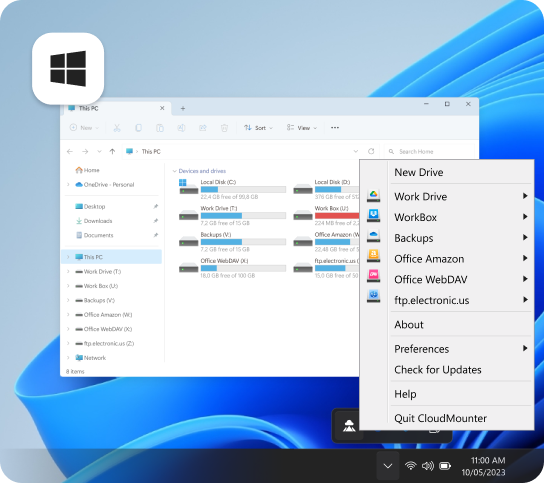The image size is (544, 483).
Task: Open recent locations dropdown arrow
Action: coord(99,151)
